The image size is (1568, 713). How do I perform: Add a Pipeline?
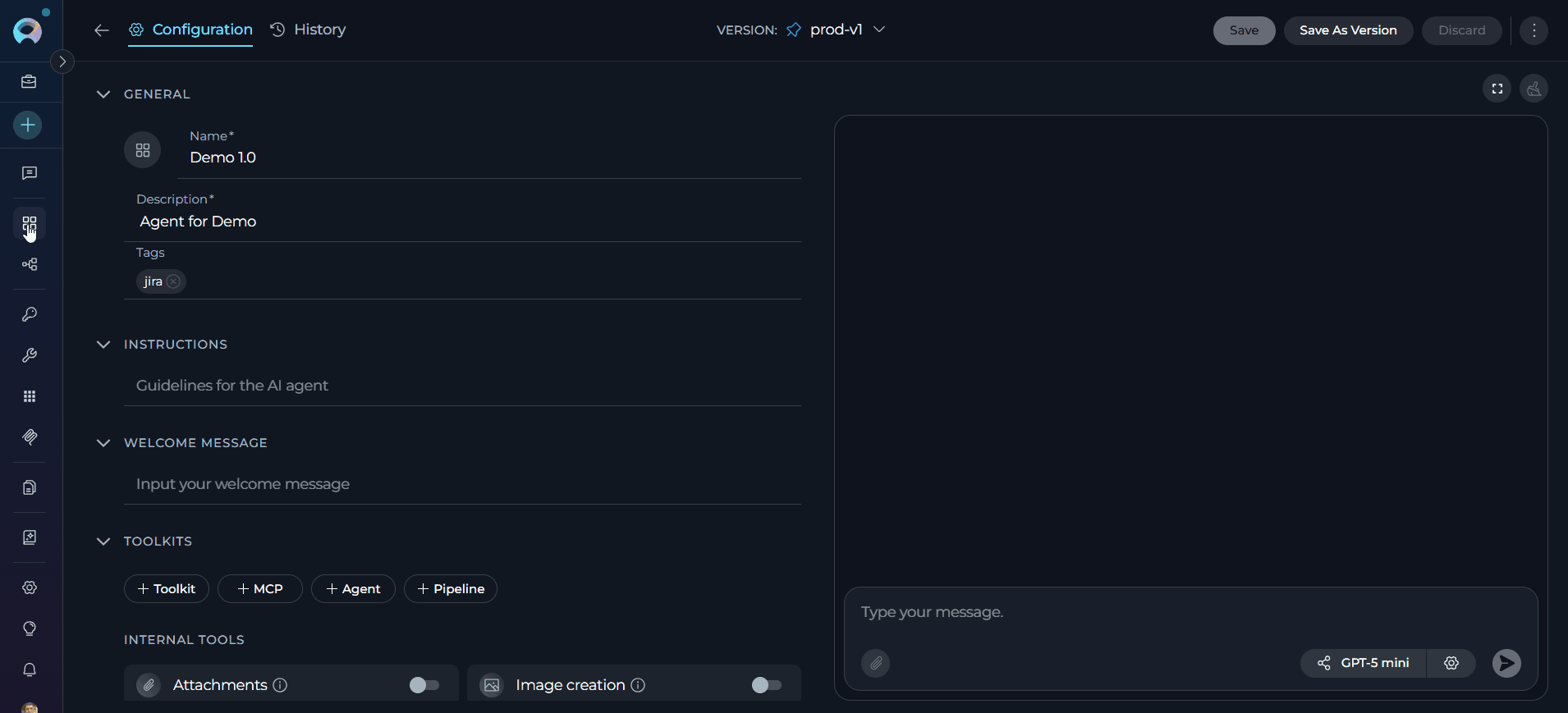pyautogui.click(x=451, y=589)
